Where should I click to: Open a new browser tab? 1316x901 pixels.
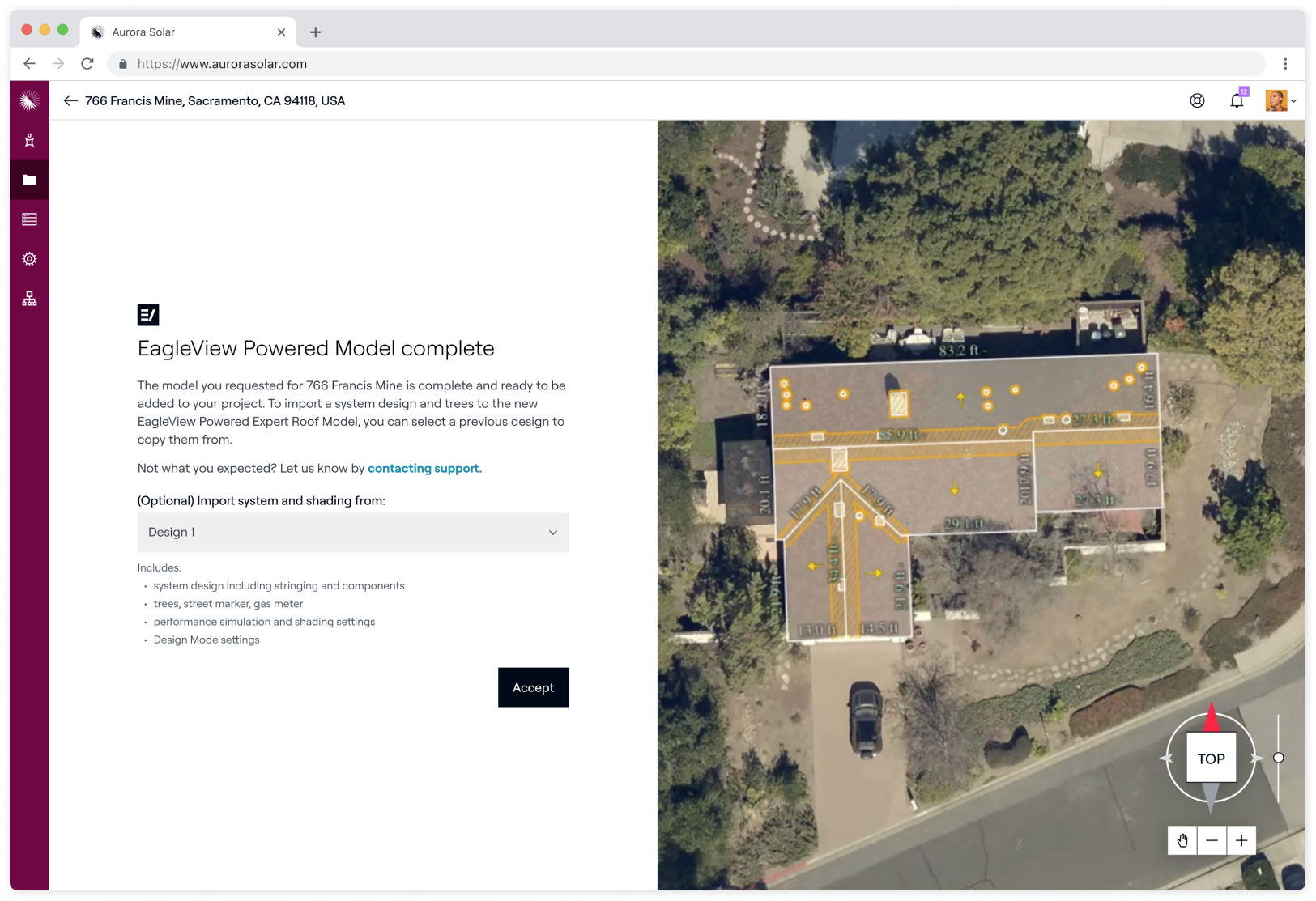coord(316,32)
